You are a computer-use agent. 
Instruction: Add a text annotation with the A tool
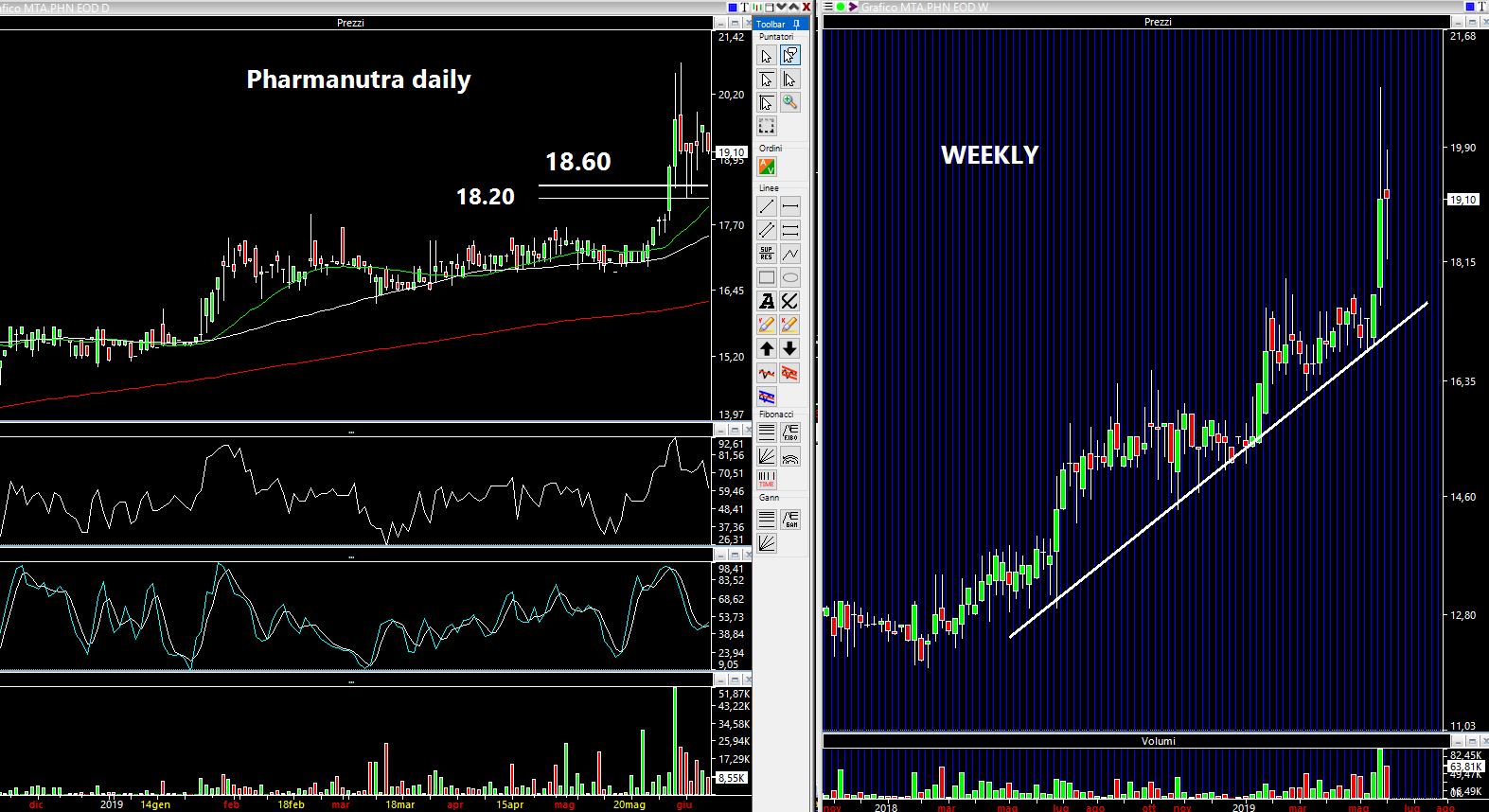(767, 301)
